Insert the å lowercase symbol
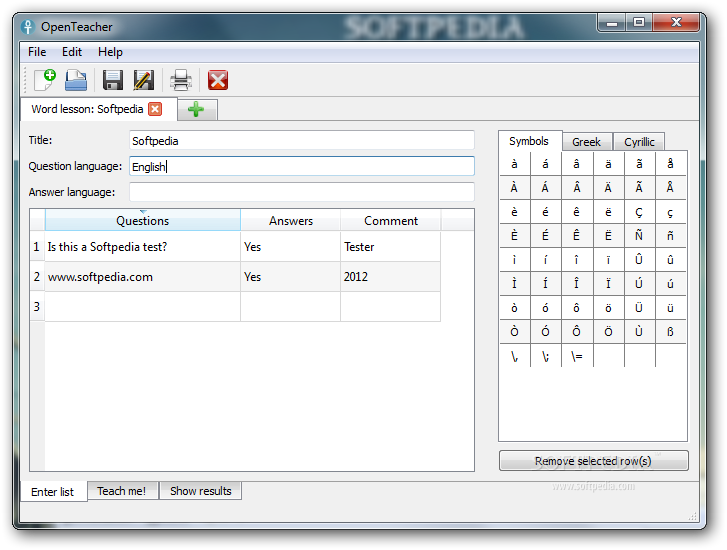The image size is (727, 550). point(670,164)
